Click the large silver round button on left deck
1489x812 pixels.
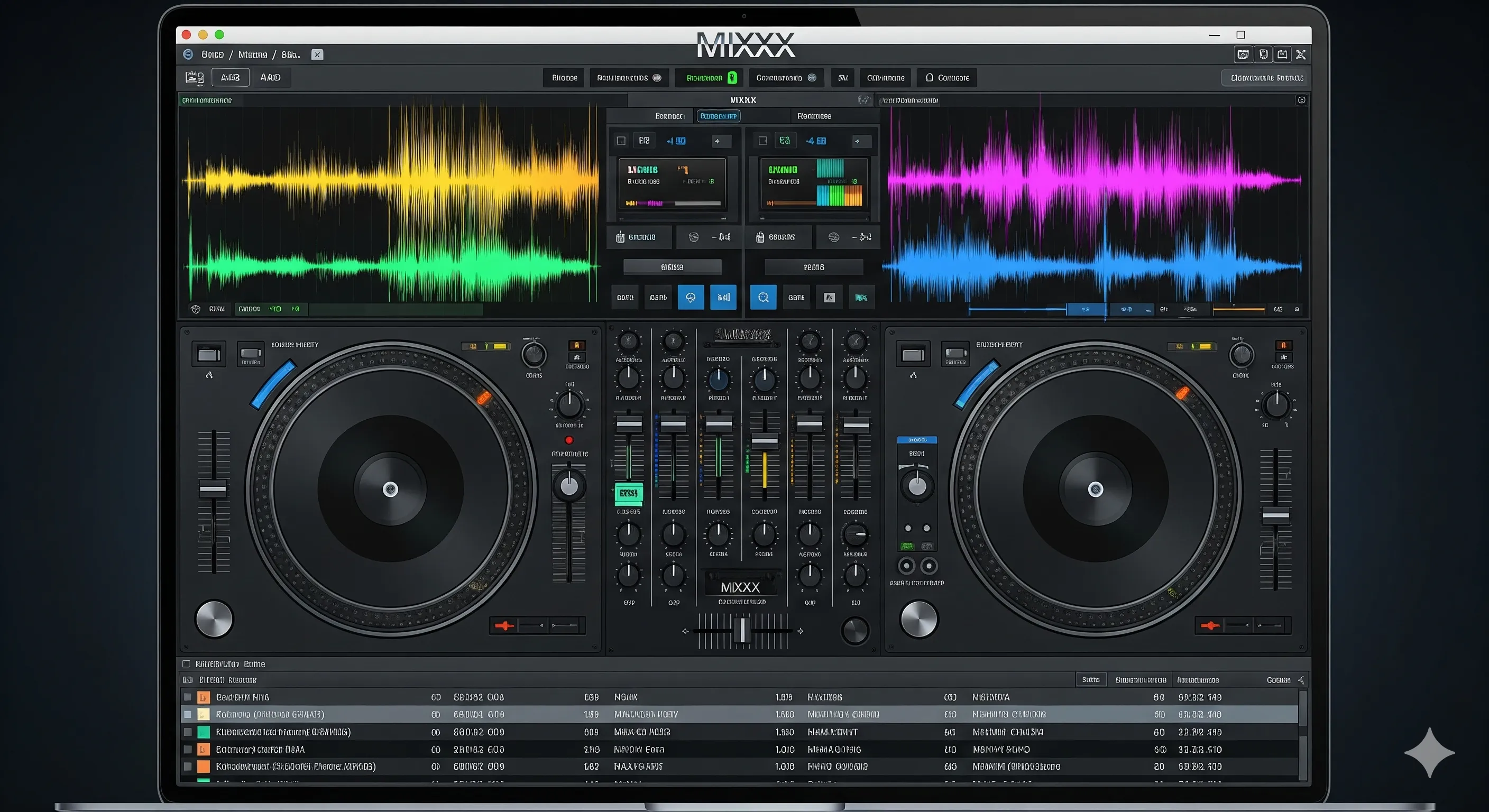pyautogui.click(x=214, y=619)
